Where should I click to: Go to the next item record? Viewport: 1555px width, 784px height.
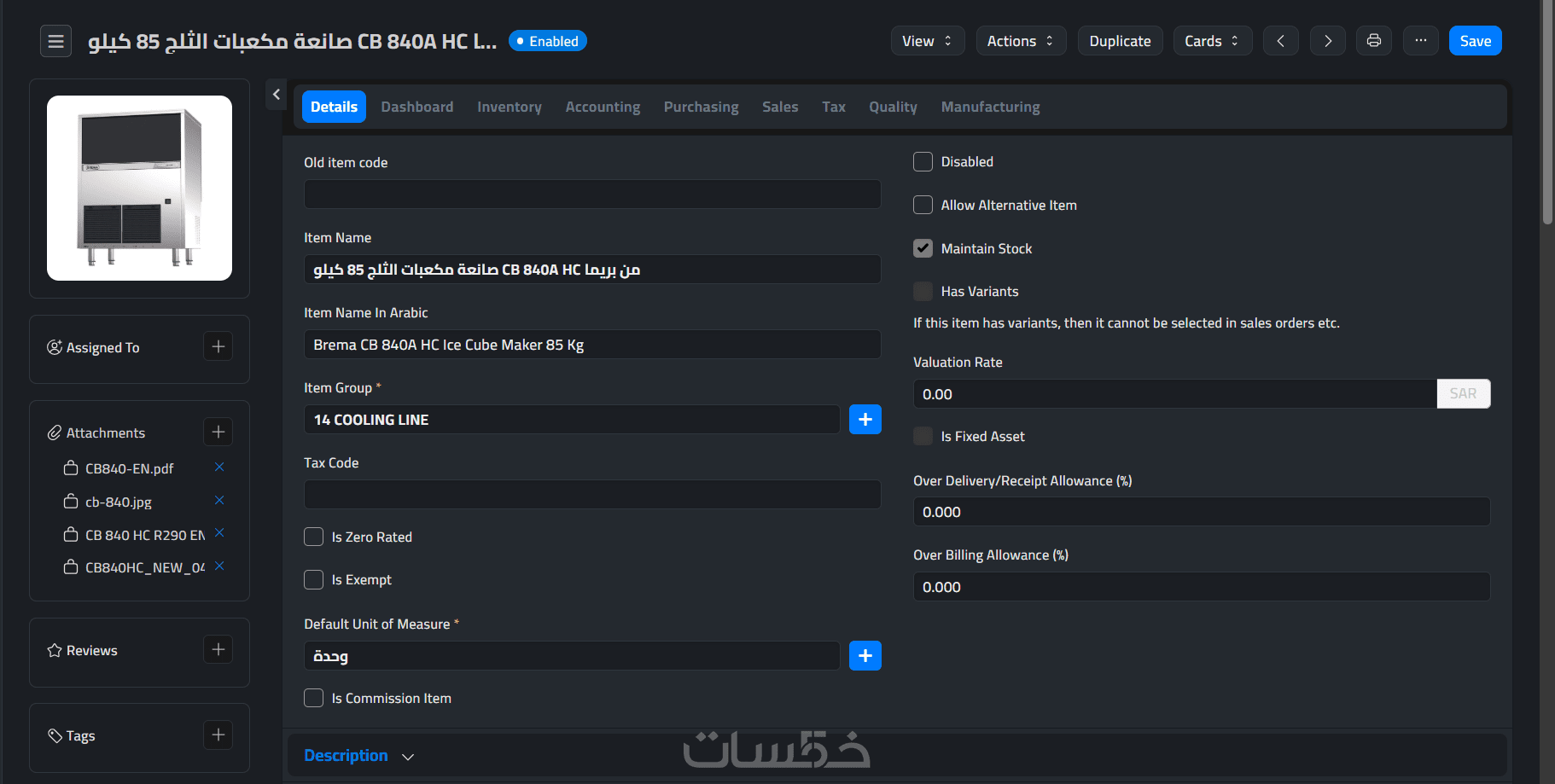(1328, 41)
